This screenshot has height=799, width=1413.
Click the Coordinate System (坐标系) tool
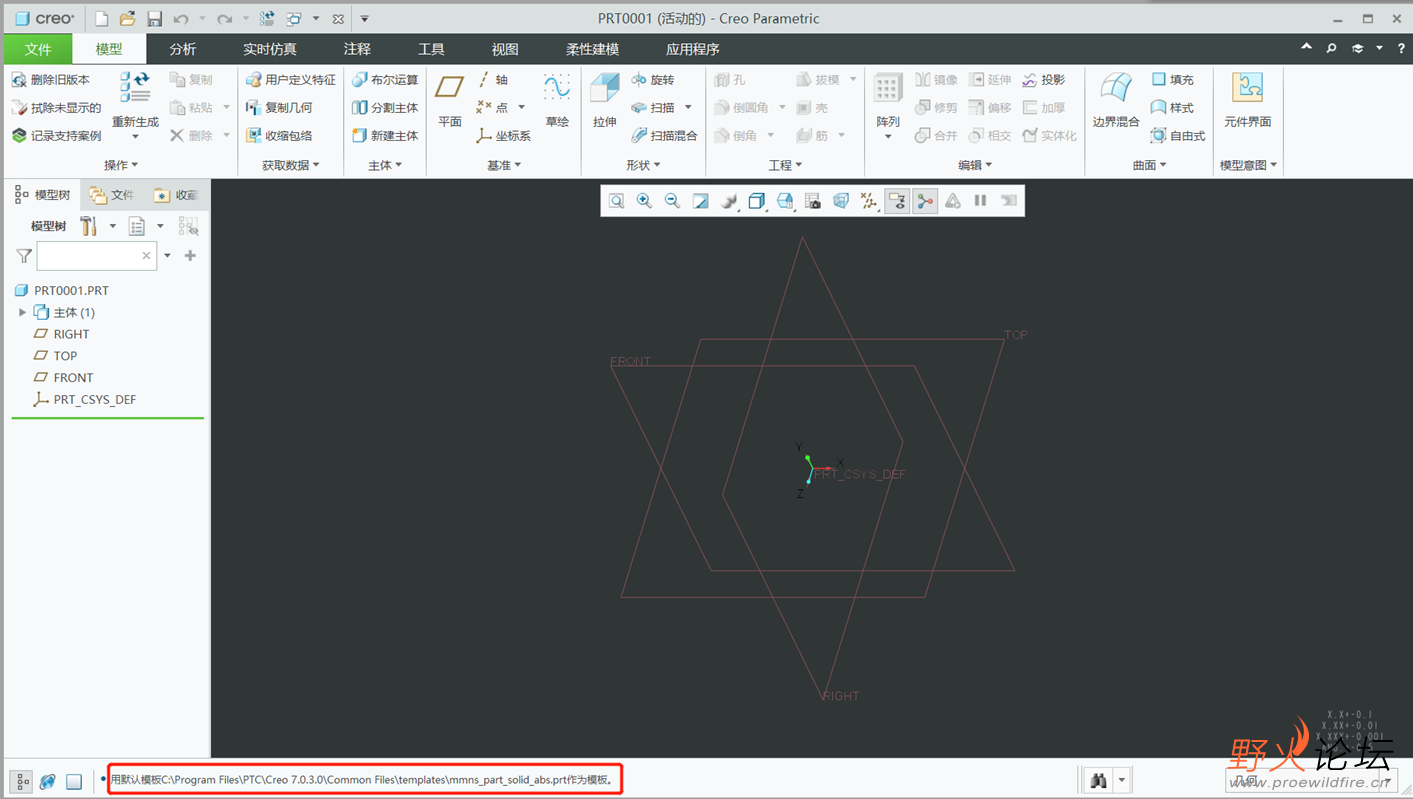click(503, 136)
